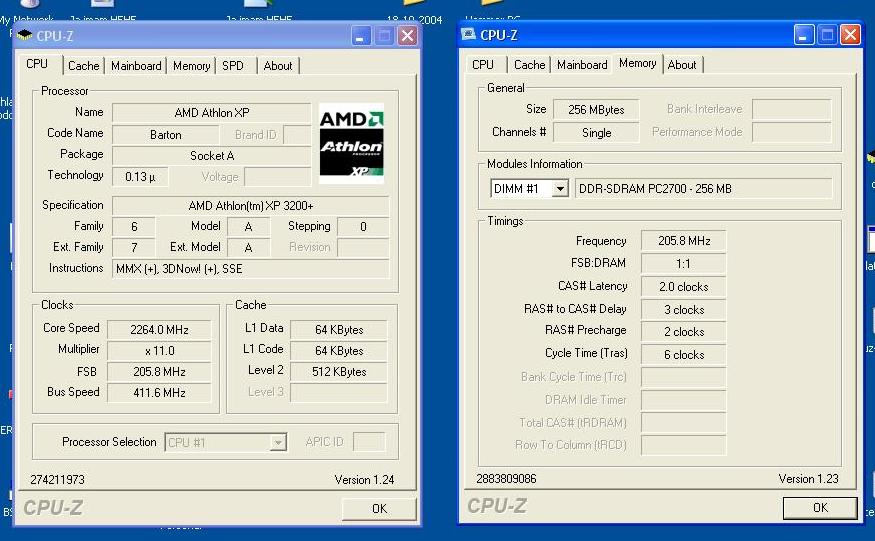Image resolution: width=875 pixels, height=541 pixels.
Task: Click memory Size value 256 MBytes
Action: pyautogui.click(x=596, y=110)
